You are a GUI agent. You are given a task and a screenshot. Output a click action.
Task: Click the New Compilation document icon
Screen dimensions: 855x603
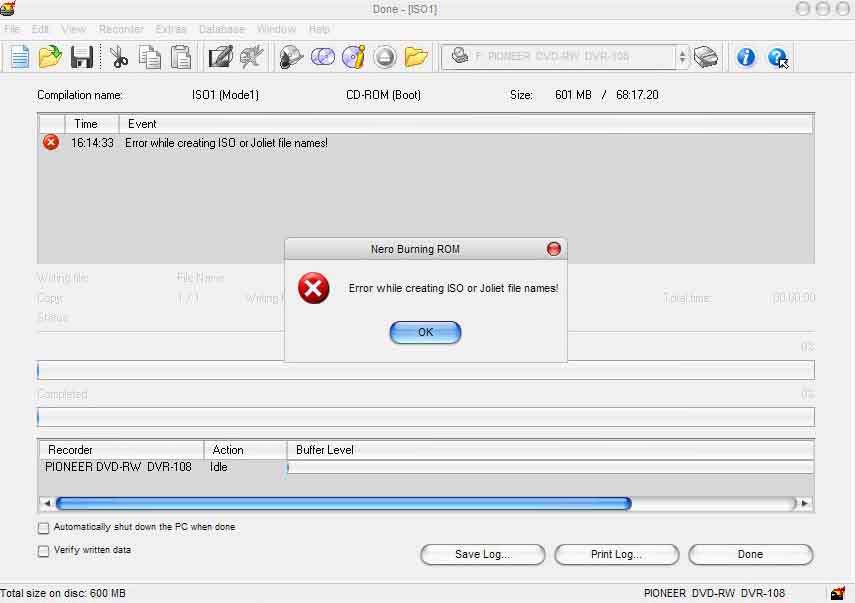coord(20,57)
